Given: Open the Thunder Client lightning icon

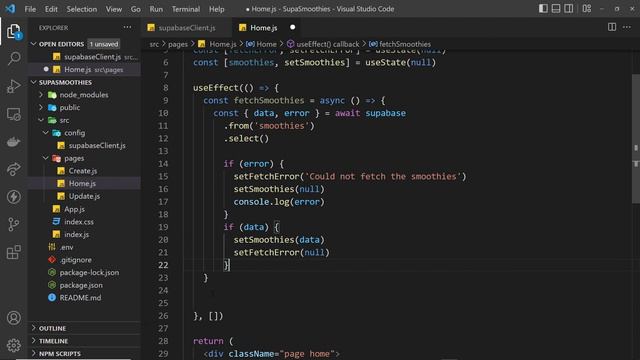Looking at the screenshot, I should point(13,197).
